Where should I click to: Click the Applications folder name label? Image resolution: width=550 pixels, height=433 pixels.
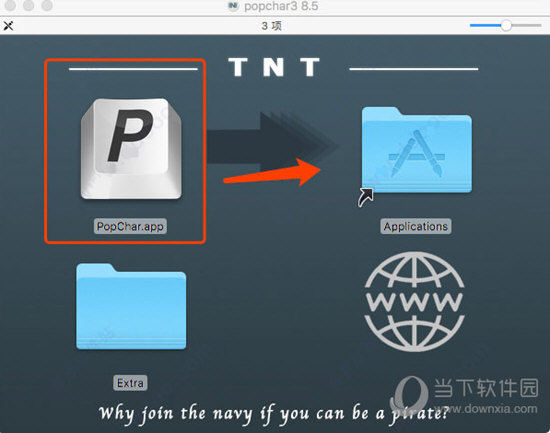point(416,226)
